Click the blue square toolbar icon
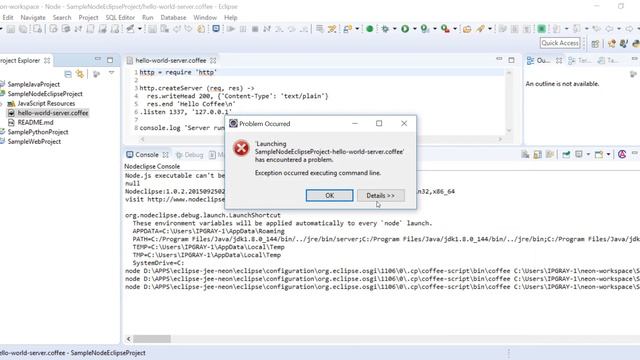Screen dimensions: 640x360 (216, 29)
